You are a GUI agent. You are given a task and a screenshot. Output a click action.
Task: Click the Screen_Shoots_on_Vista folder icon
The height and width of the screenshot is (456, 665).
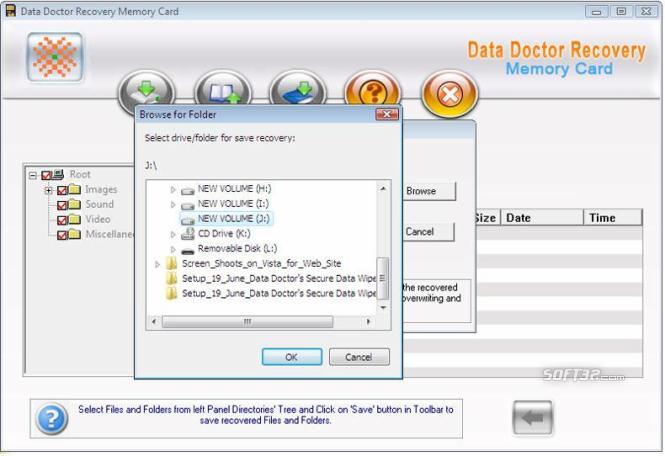172,263
